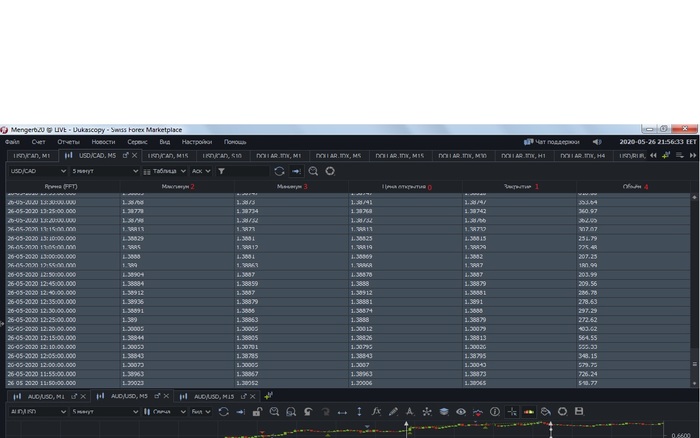700x438 pixels.
Task: Sort by Время (EET) column header
Action: 61,187
